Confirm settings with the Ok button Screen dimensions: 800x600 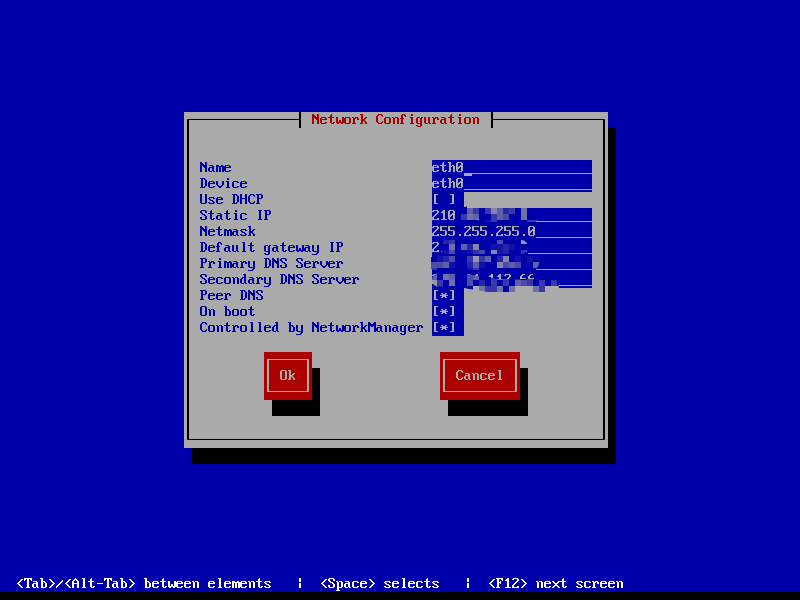click(x=288, y=376)
